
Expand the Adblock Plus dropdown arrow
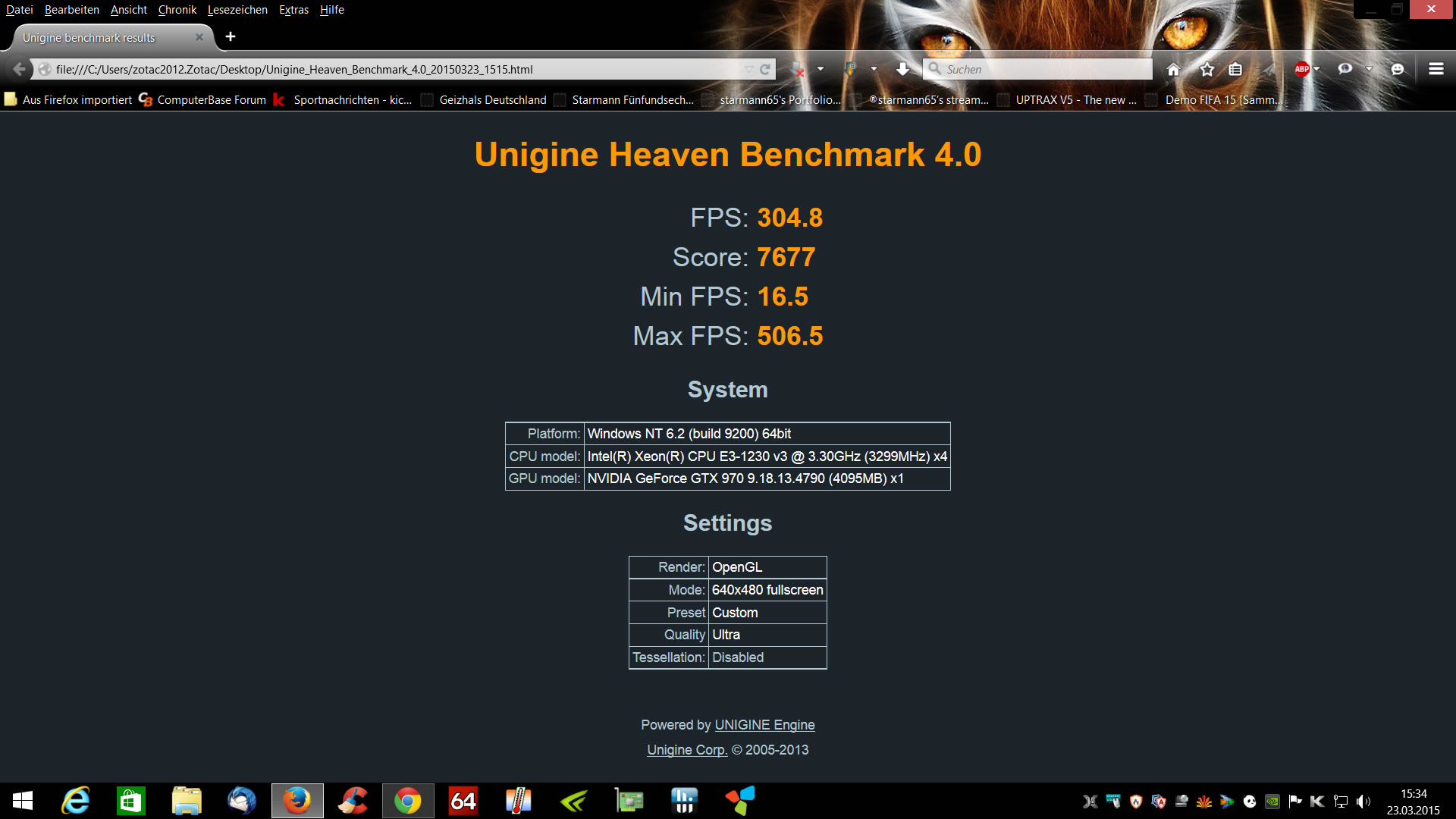(1317, 69)
